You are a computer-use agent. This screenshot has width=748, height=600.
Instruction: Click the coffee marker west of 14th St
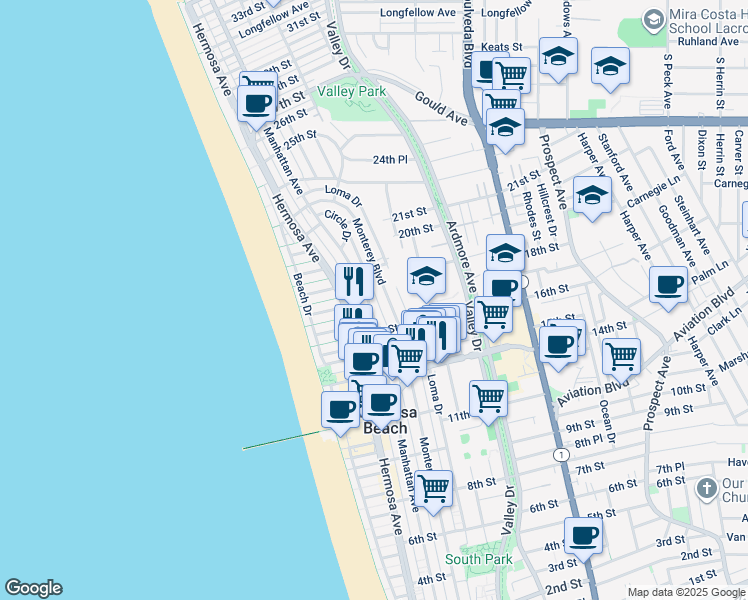tap(558, 345)
